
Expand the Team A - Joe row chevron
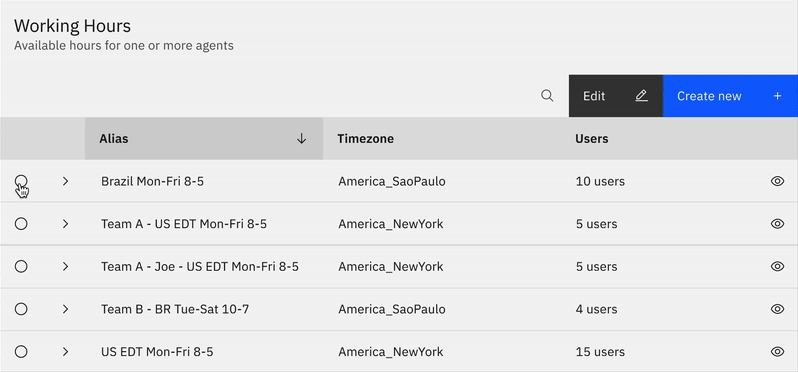(65, 266)
